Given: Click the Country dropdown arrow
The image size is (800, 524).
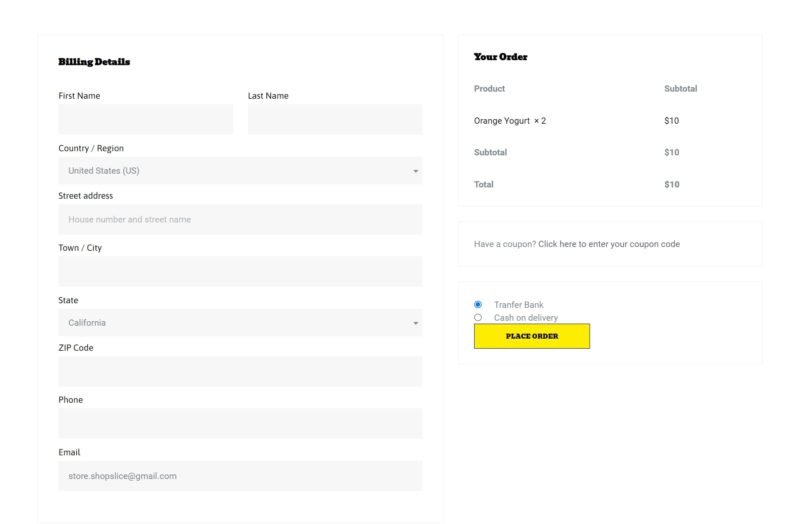Looking at the screenshot, I should 415,171.
